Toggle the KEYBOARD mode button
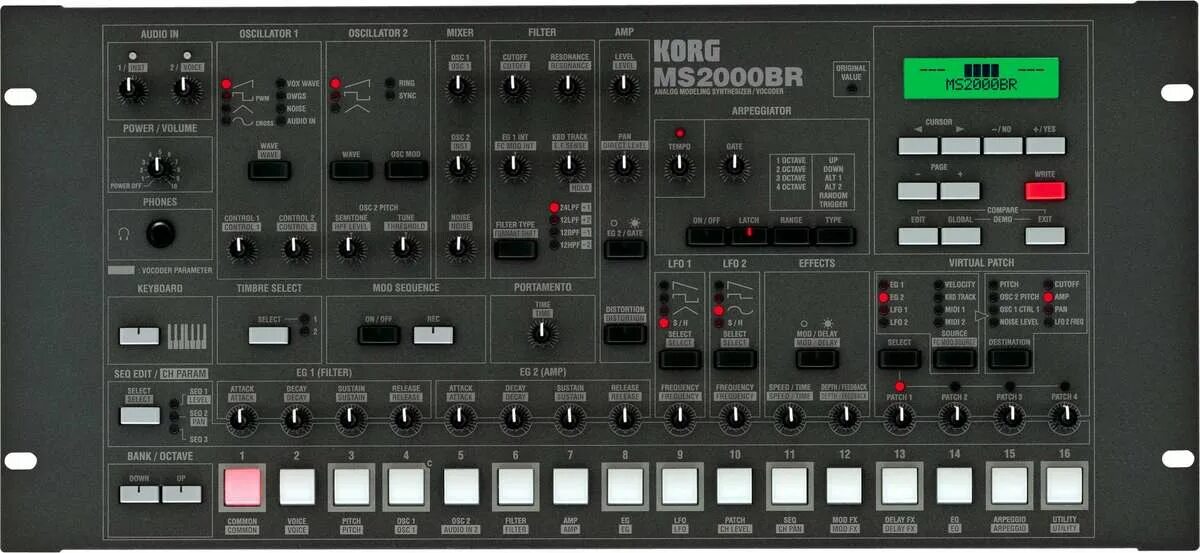 [x=139, y=335]
